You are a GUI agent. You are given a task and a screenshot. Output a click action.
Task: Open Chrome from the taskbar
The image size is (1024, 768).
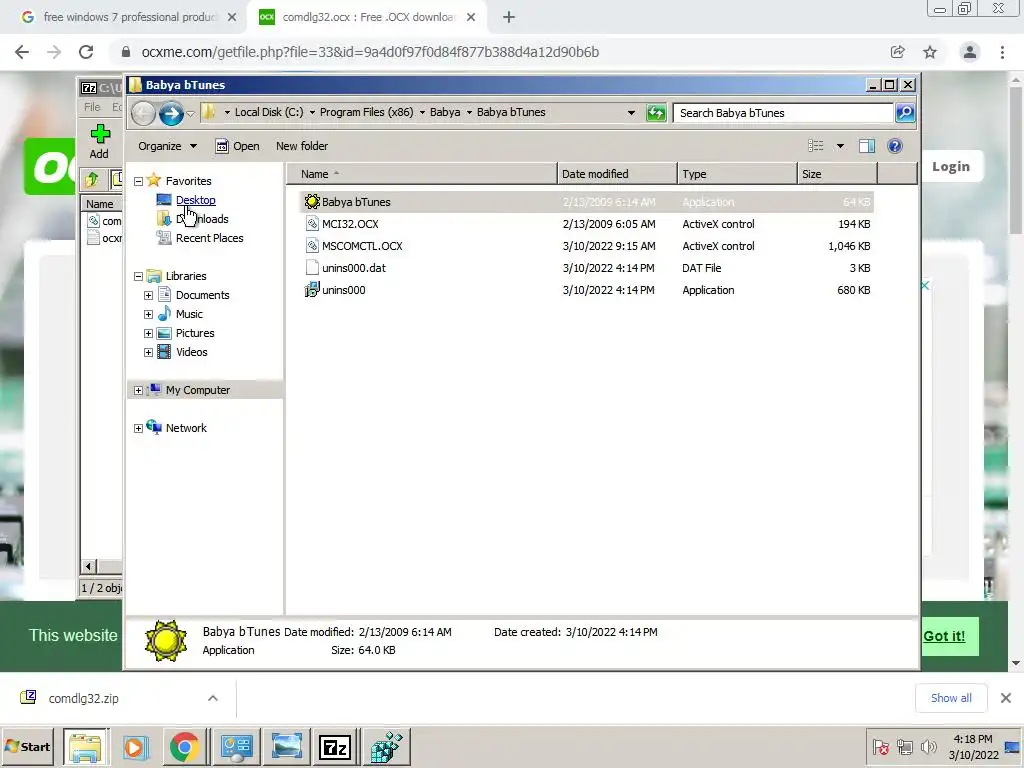point(185,747)
